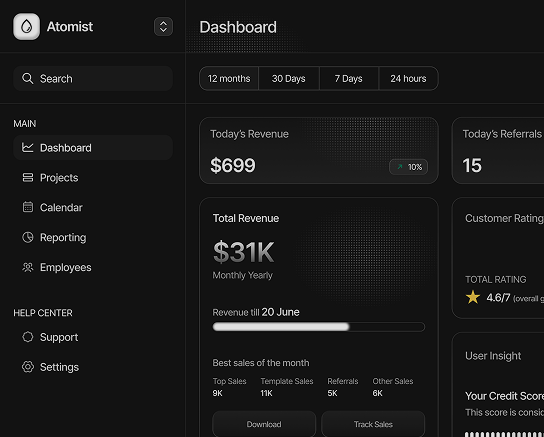
Task: Open the Reporting section
Action: click(93, 237)
